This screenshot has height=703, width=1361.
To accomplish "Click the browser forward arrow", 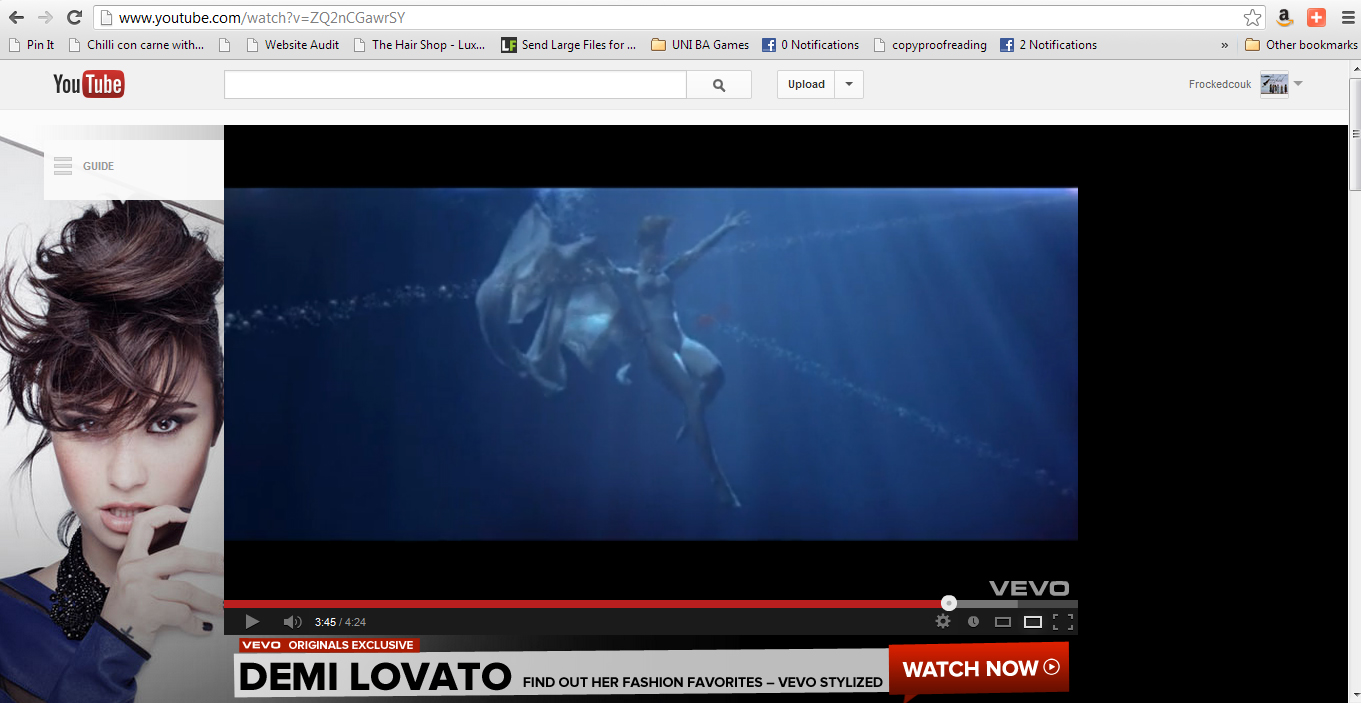I will click(x=45, y=17).
